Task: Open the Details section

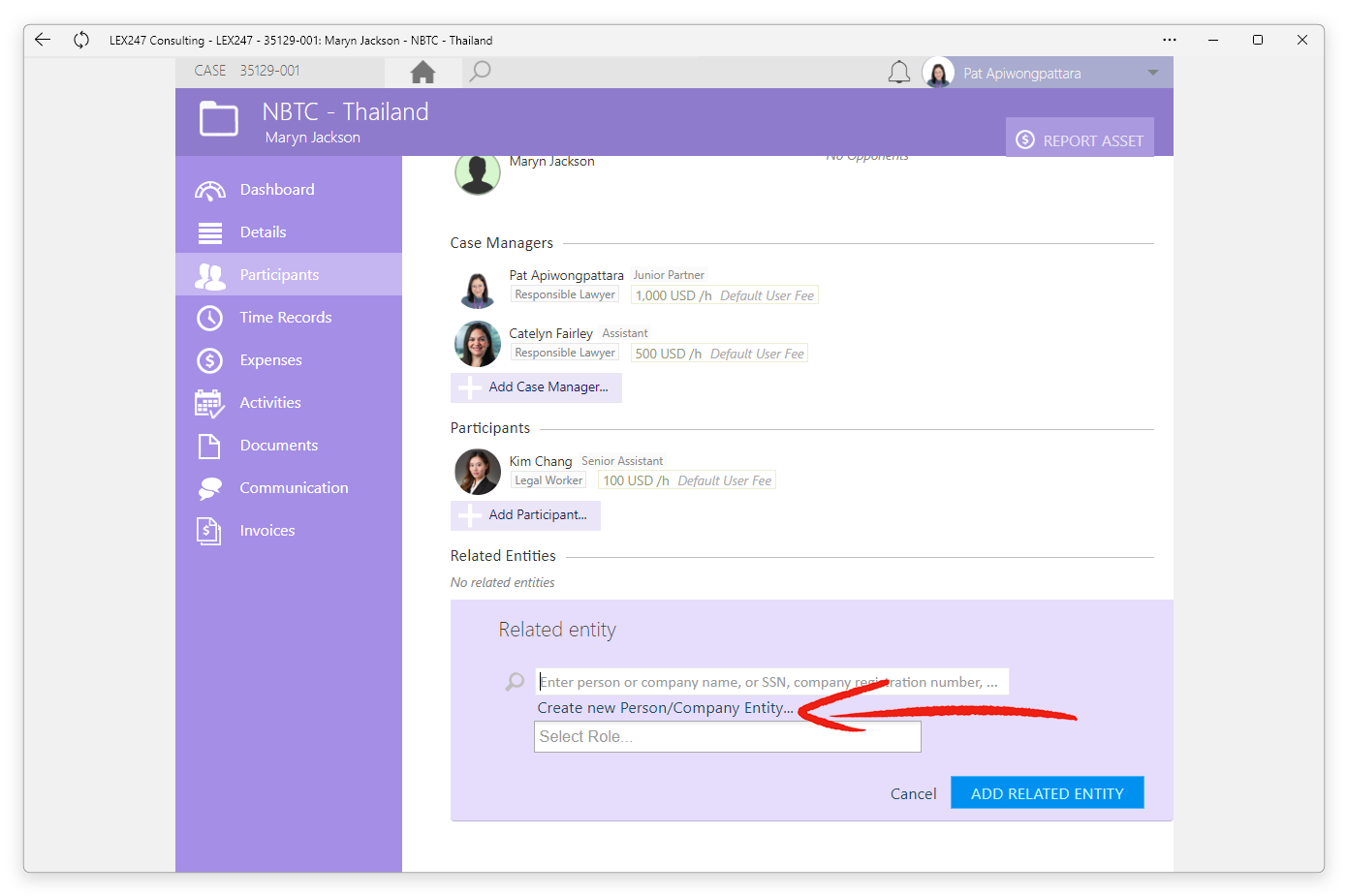Action: point(289,232)
